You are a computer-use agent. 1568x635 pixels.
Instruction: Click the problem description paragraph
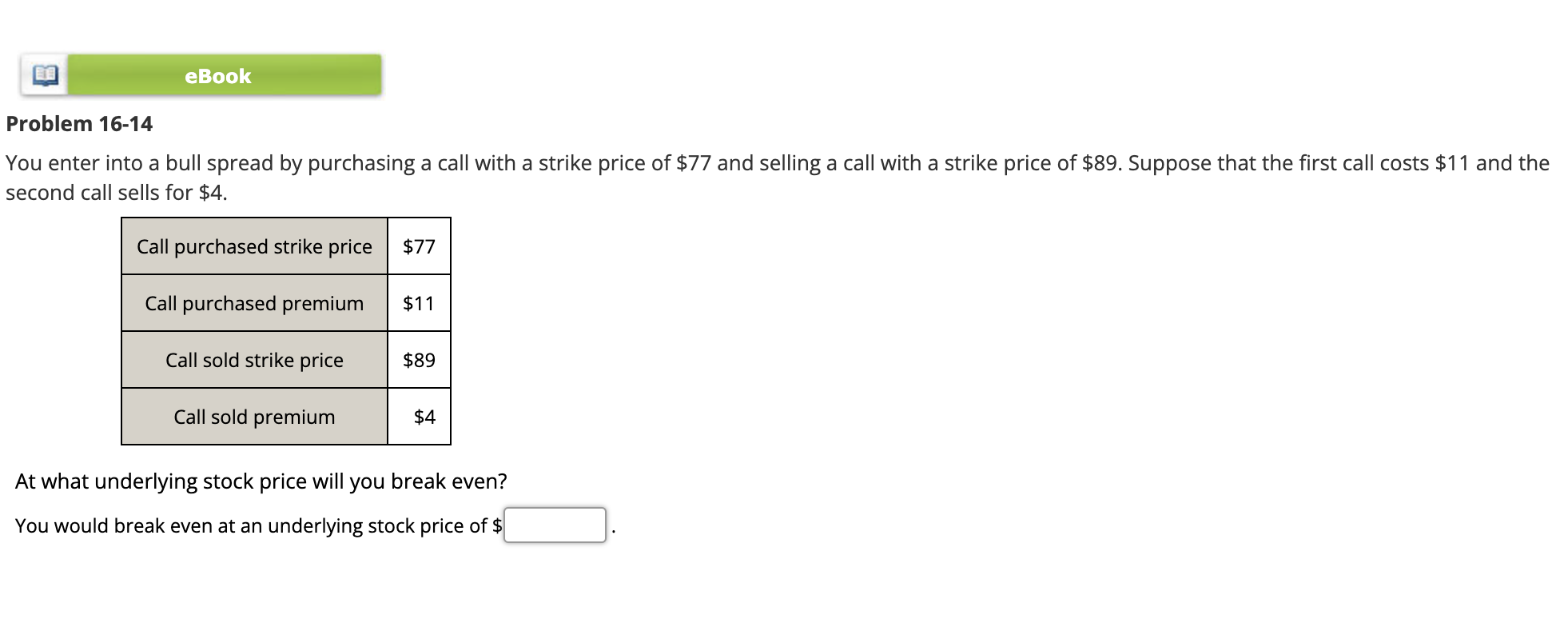(x=775, y=162)
